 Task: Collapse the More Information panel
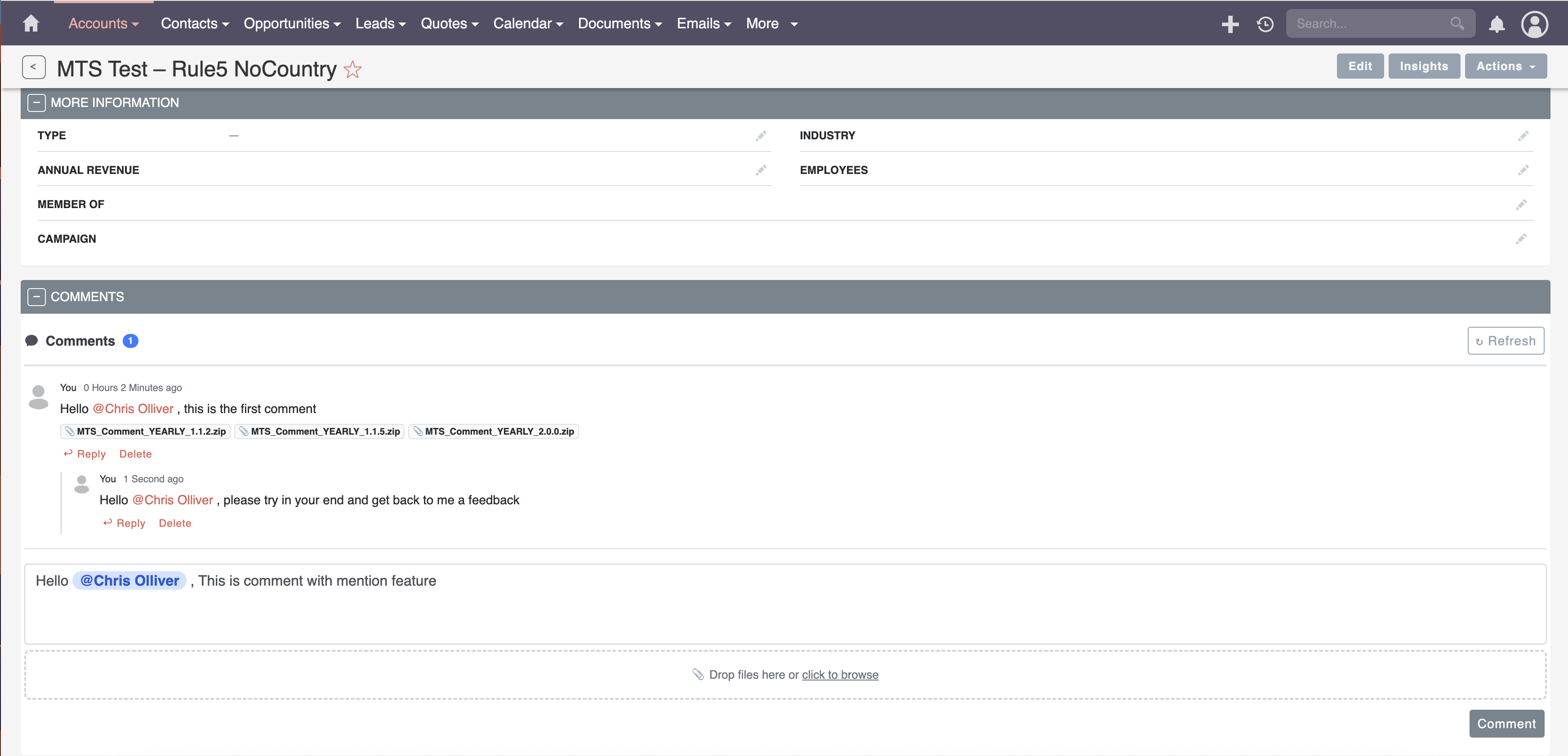(36, 103)
